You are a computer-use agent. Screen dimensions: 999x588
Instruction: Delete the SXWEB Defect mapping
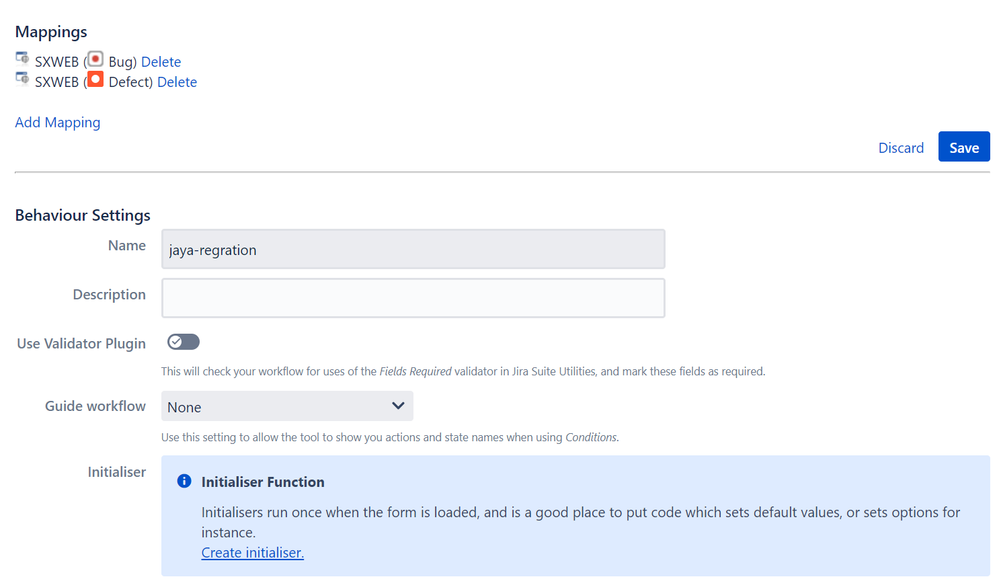point(176,81)
